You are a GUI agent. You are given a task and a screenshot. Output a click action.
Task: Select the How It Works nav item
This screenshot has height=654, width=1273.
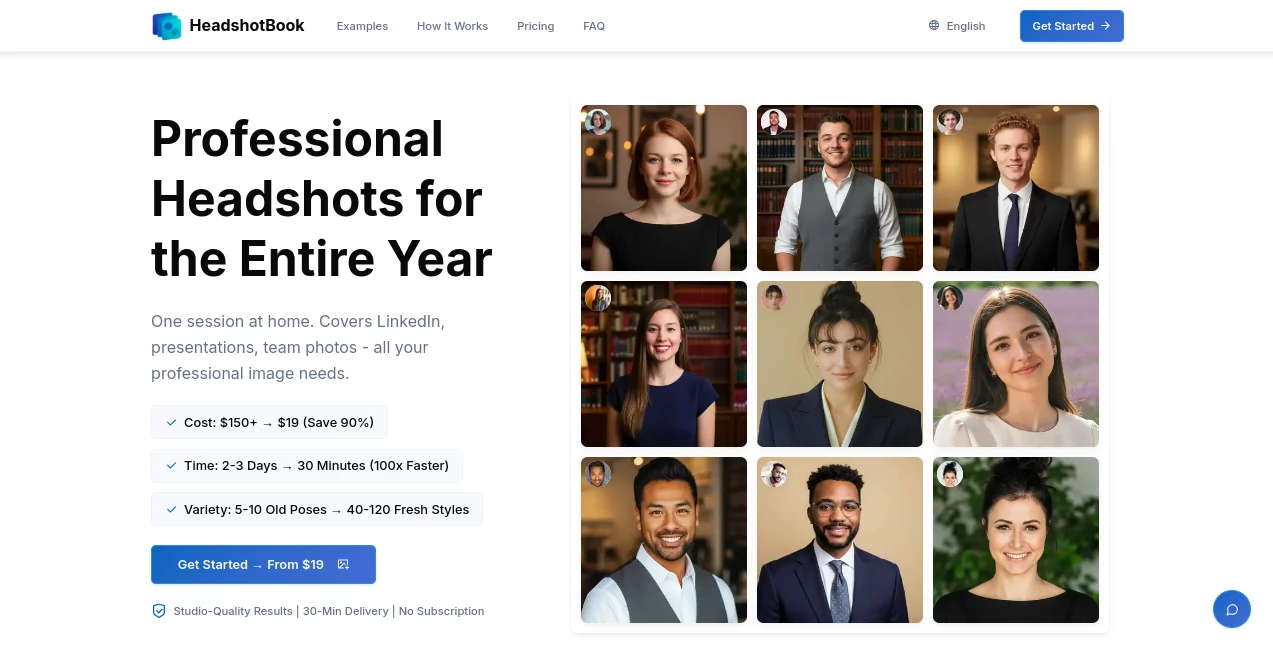[x=452, y=26]
